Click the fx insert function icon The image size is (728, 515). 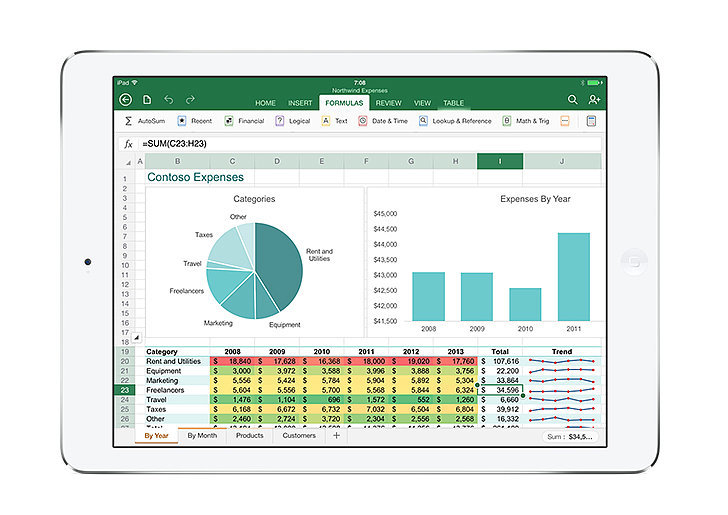coord(129,144)
